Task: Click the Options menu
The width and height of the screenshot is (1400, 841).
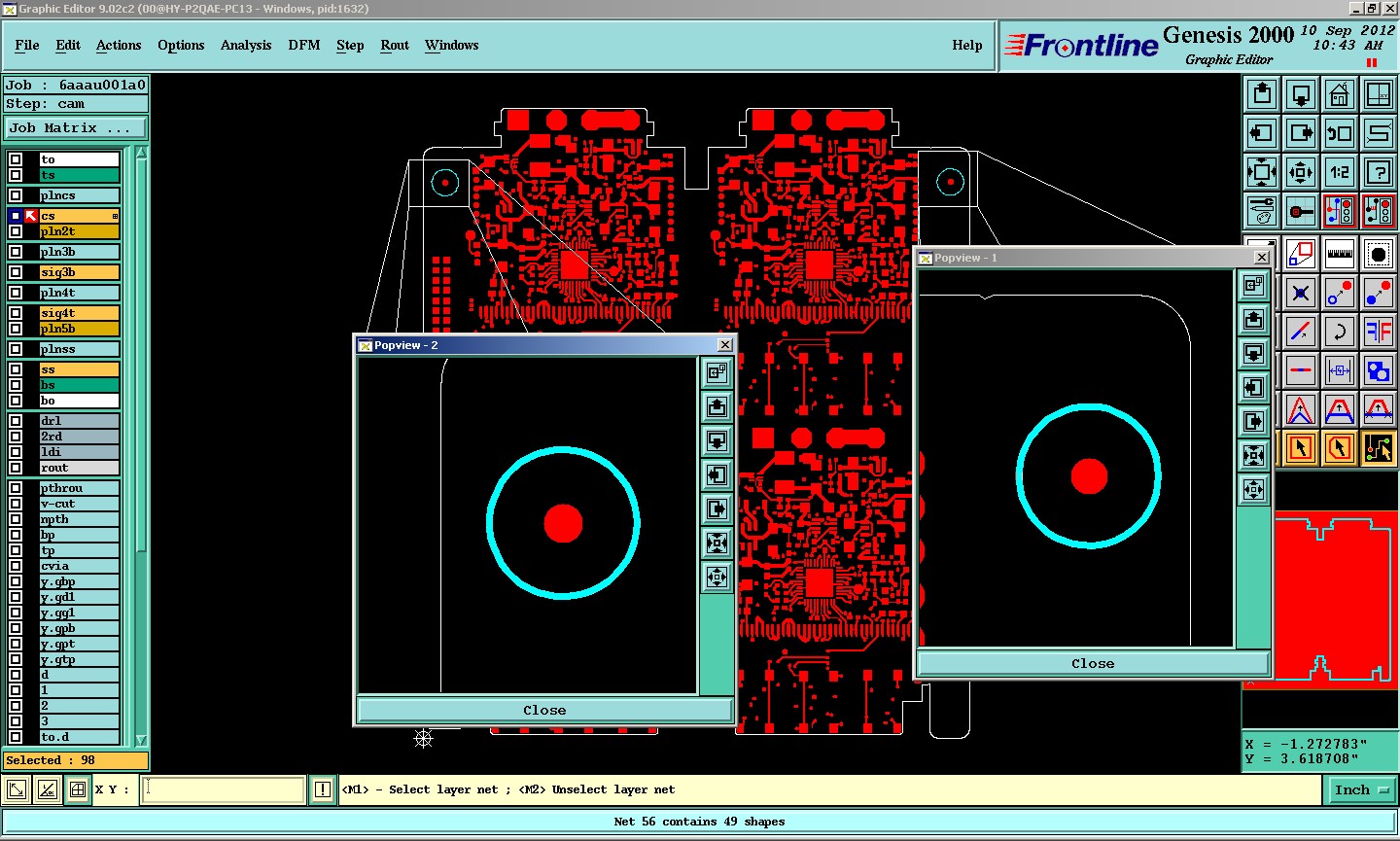Action: (x=181, y=45)
